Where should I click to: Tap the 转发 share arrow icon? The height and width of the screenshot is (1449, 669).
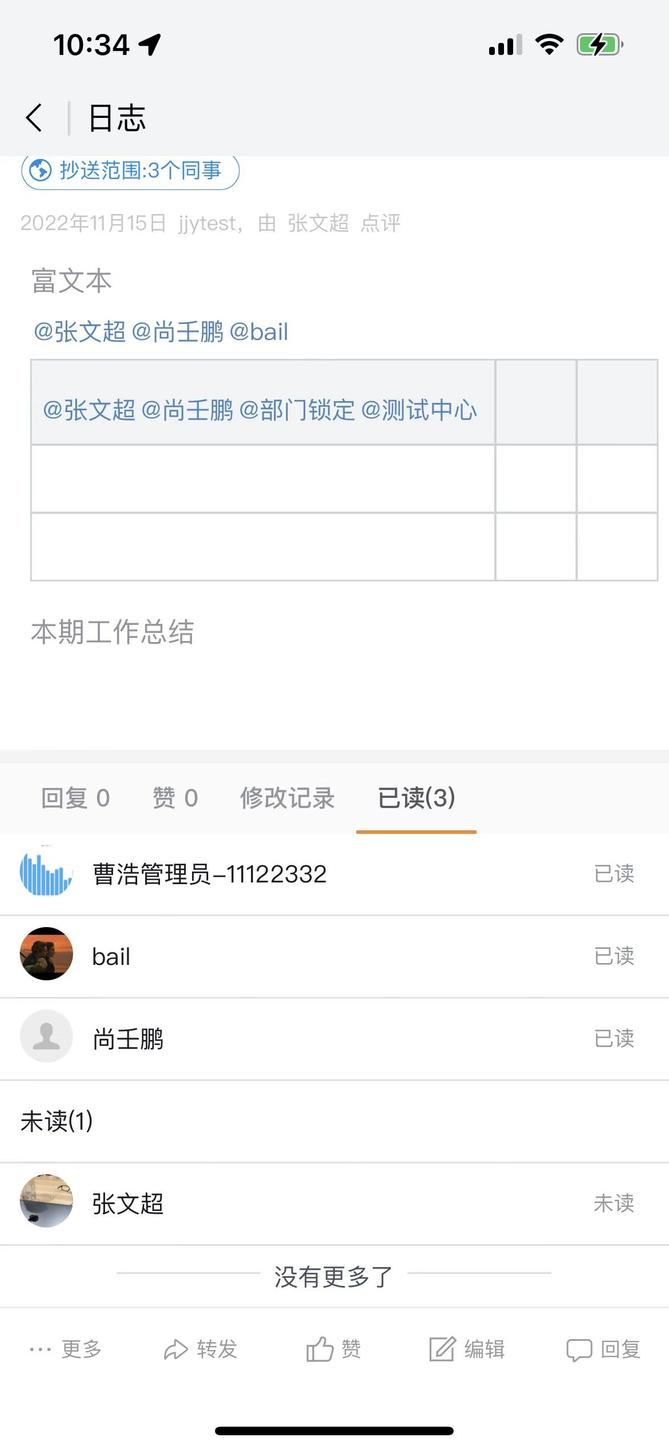[176, 1349]
